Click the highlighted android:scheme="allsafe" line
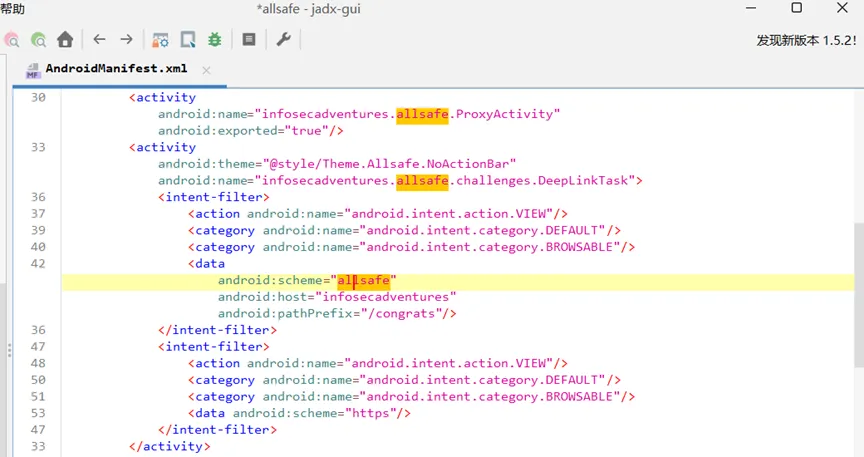 307,280
